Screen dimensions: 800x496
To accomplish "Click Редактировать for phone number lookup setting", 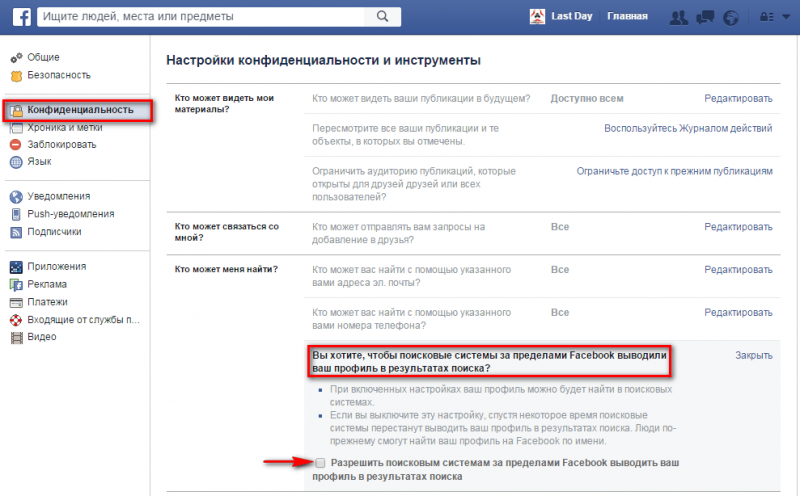I will click(x=738, y=313).
